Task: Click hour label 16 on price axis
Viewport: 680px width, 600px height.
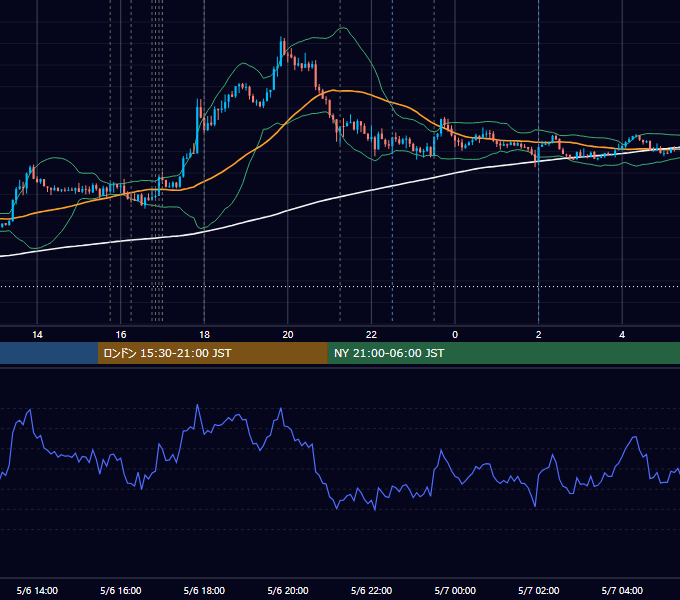Action: [121, 335]
